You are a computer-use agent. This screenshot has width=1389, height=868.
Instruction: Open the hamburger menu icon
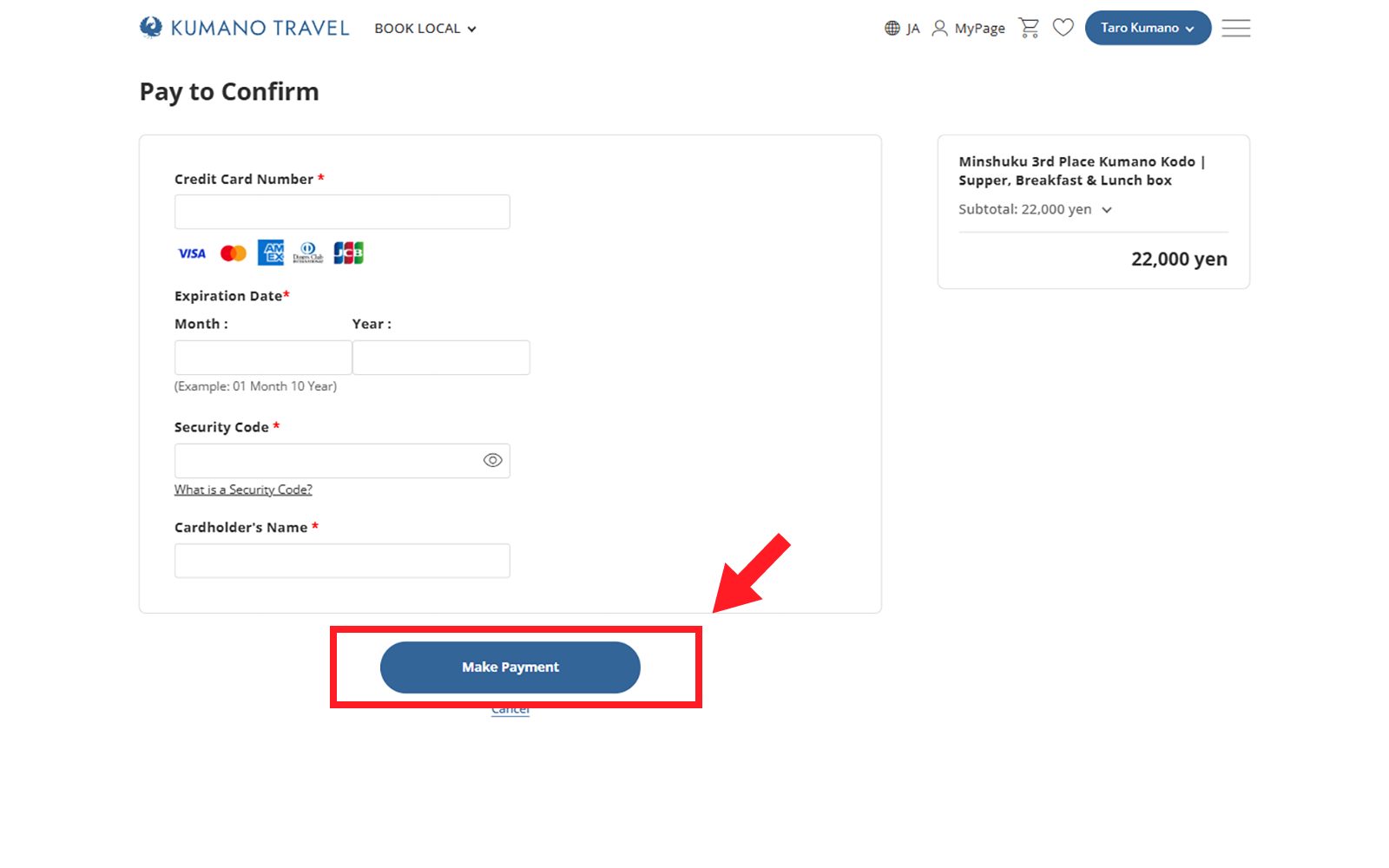point(1235,28)
